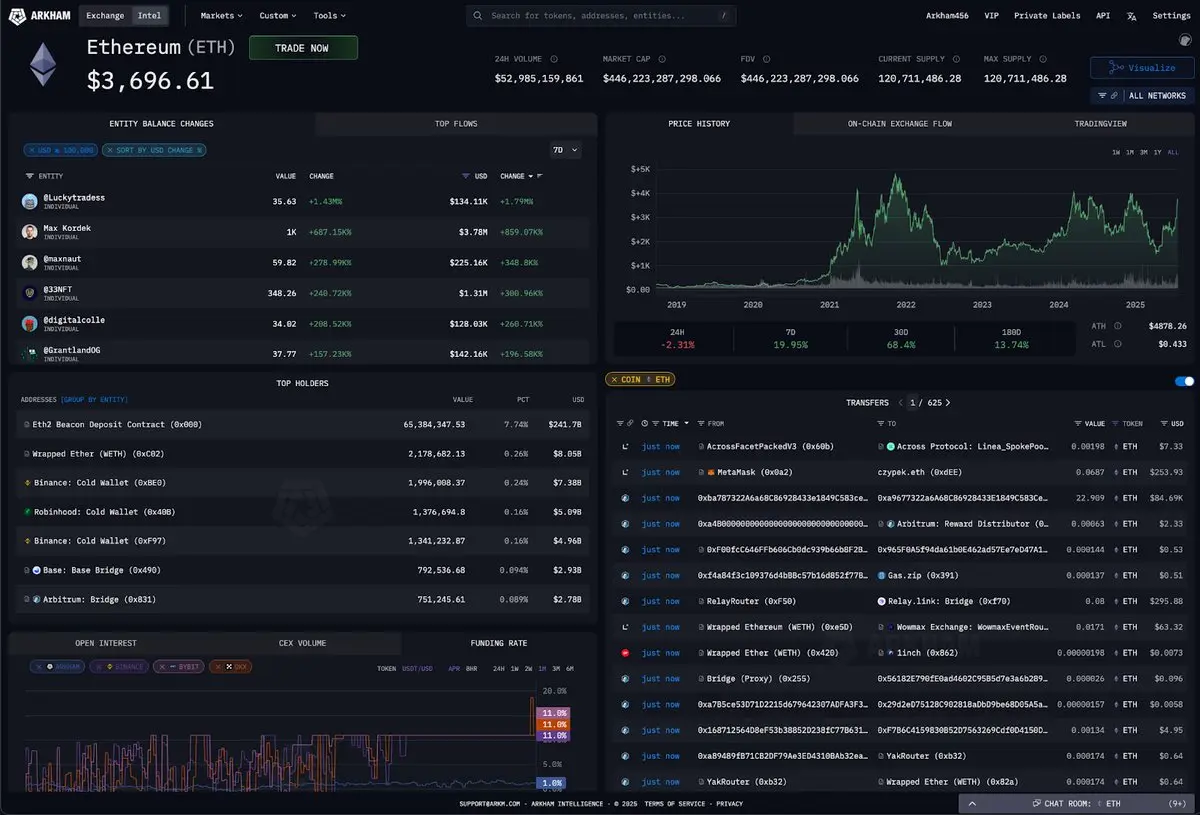Click the info icon beside 24H Volume
This screenshot has height=815, width=1200.
[553, 59]
